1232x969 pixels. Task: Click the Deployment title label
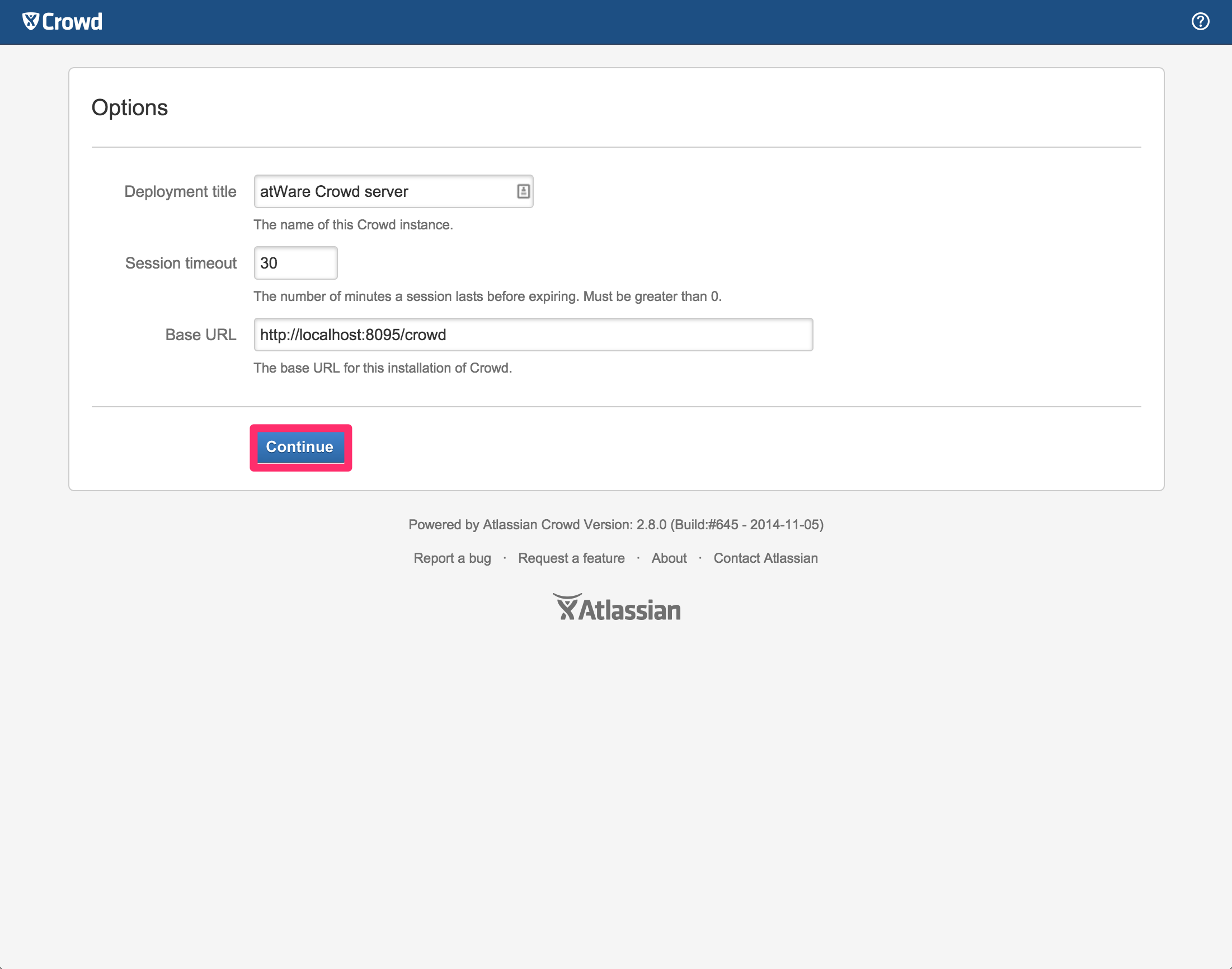coord(180,191)
